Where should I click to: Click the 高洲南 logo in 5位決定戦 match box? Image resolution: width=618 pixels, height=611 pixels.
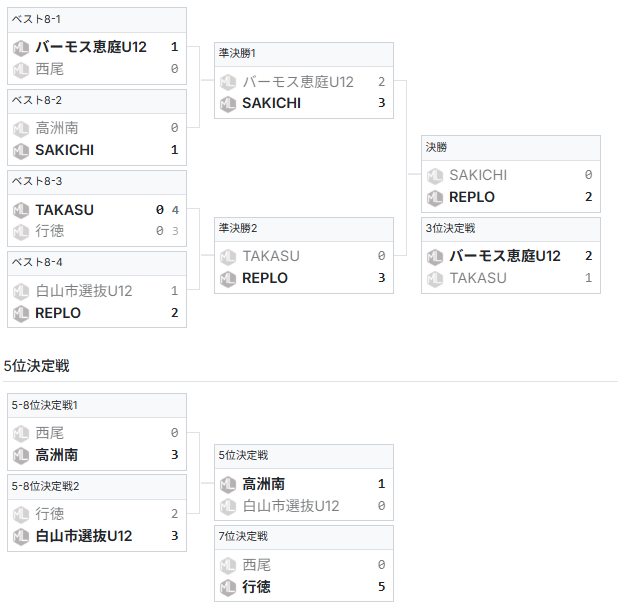tap(227, 484)
